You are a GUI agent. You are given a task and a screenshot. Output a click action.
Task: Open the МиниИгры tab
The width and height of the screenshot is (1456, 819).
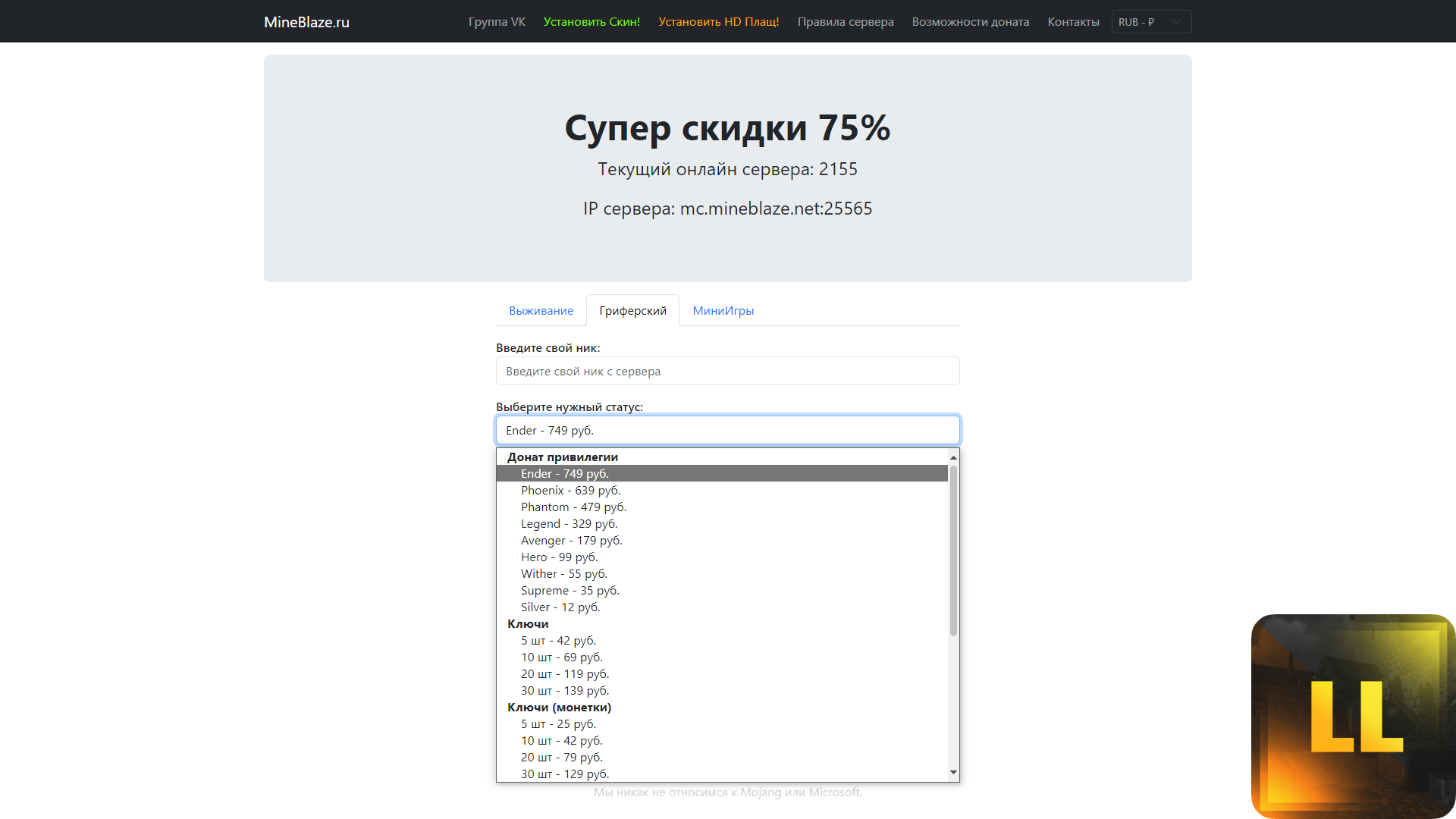[x=723, y=311]
